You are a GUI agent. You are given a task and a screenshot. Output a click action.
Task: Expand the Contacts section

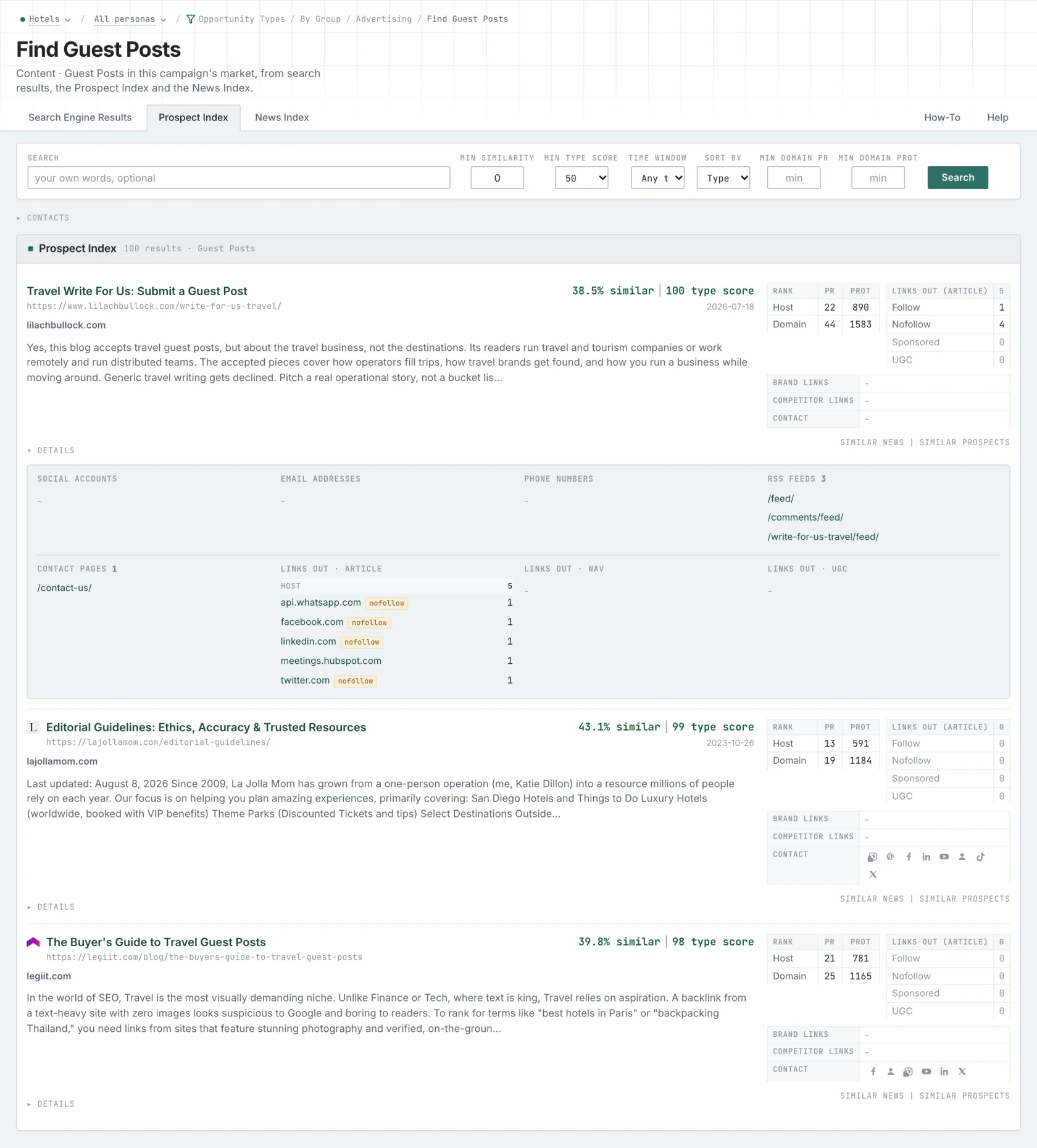click(43, 218)
